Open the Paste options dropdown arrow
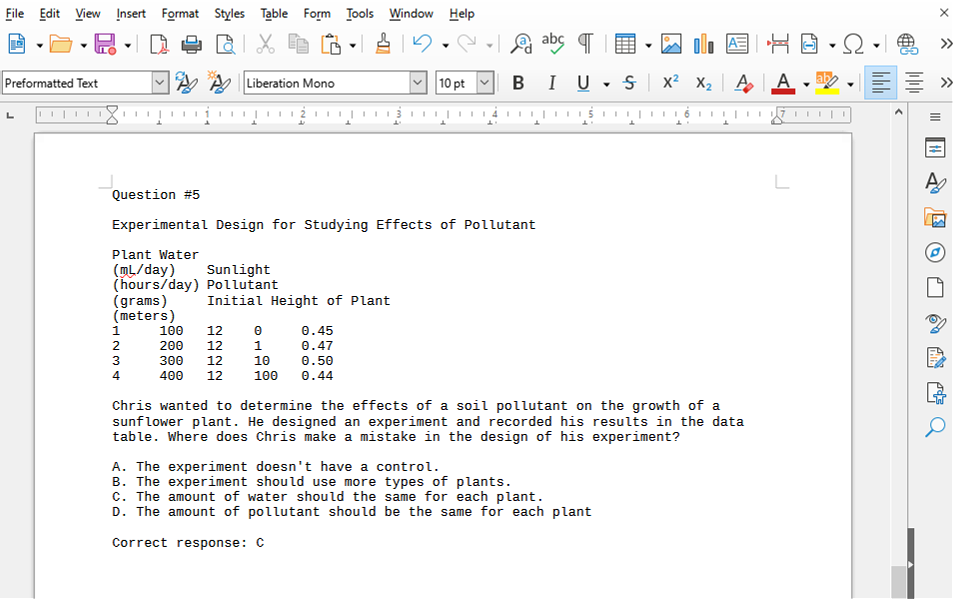The image size is (953, 599). point(353,46)
